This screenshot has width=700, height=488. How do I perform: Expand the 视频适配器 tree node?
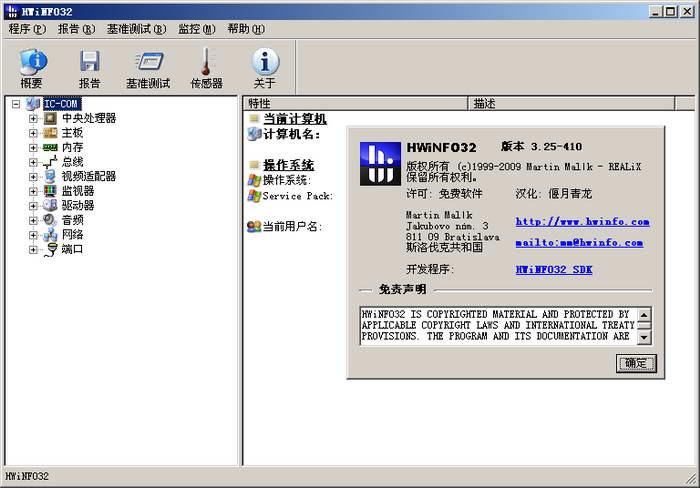33,177
